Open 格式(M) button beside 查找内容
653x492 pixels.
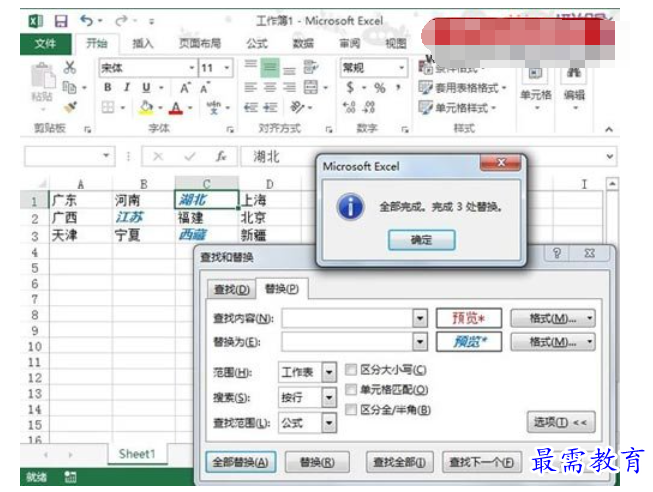552,319
